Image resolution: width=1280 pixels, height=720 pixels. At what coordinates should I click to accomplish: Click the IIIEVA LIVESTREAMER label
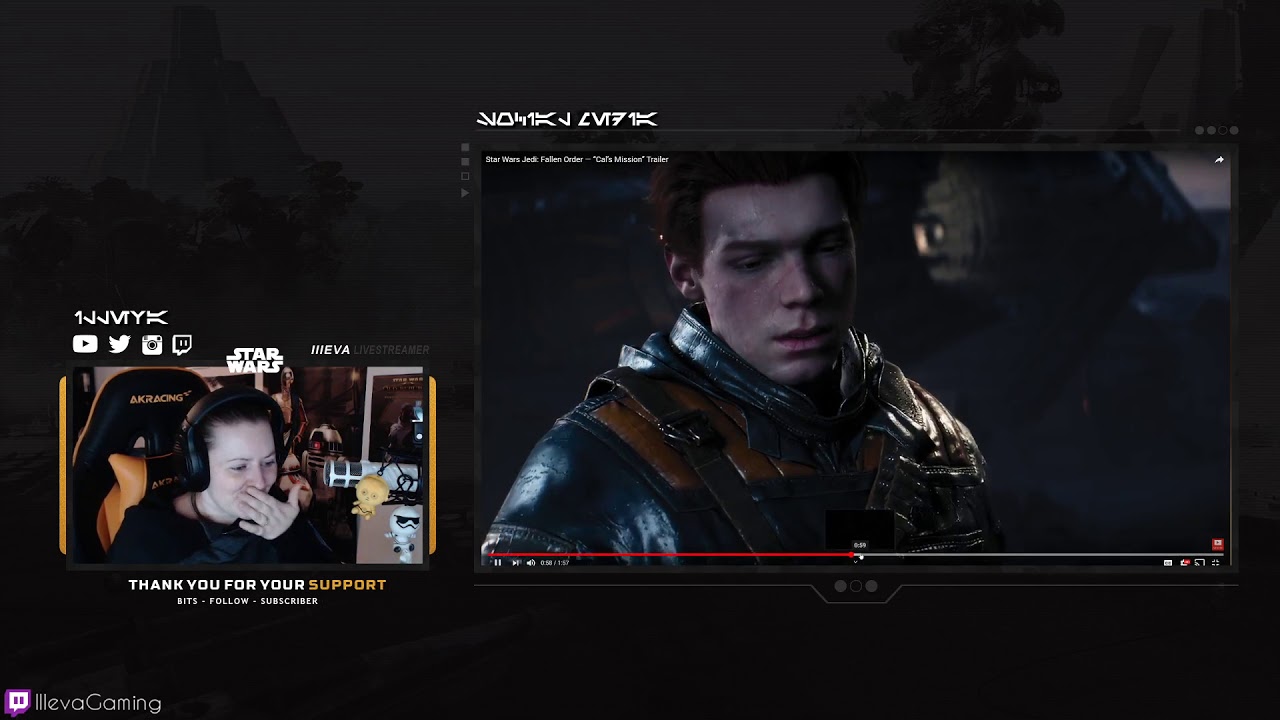370,350
